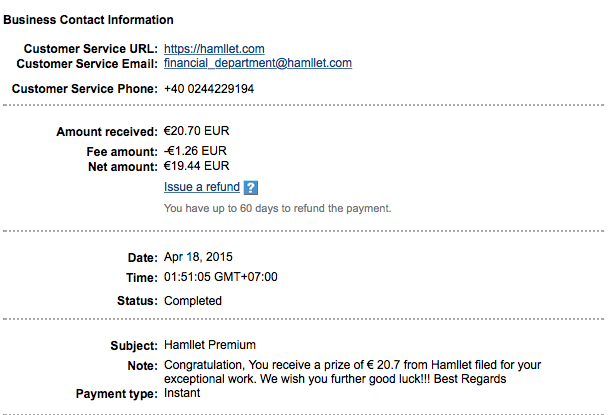This screenshot has width=612, height=415.
Task: Click the -€1.26 EUR fee amount
Action: pos(196,151)
